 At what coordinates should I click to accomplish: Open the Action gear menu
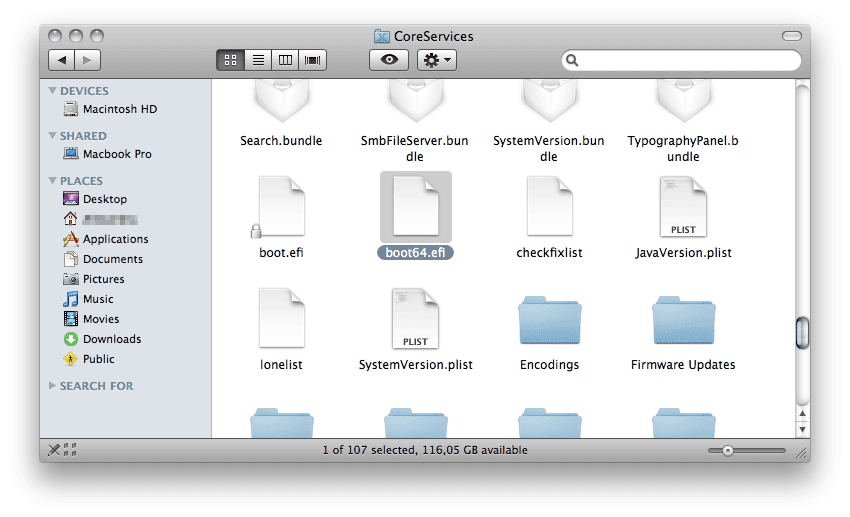click(437, 60)
